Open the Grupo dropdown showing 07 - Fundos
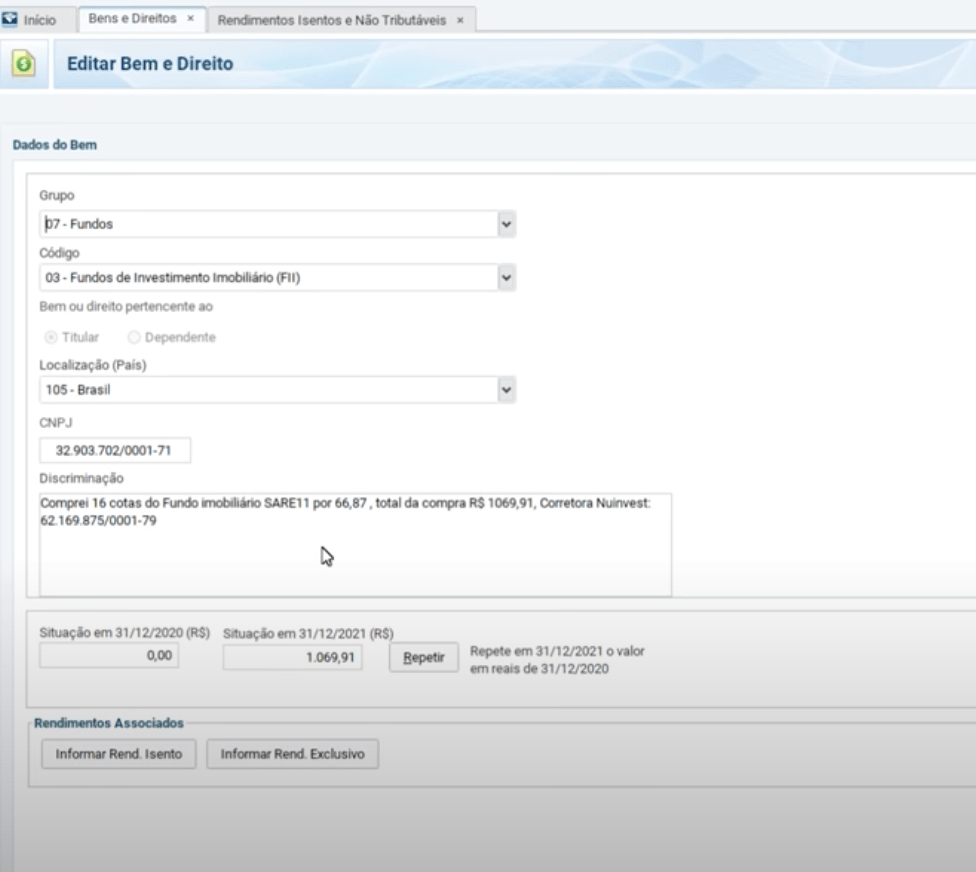The image size is (976, 872). click(506, 224)
